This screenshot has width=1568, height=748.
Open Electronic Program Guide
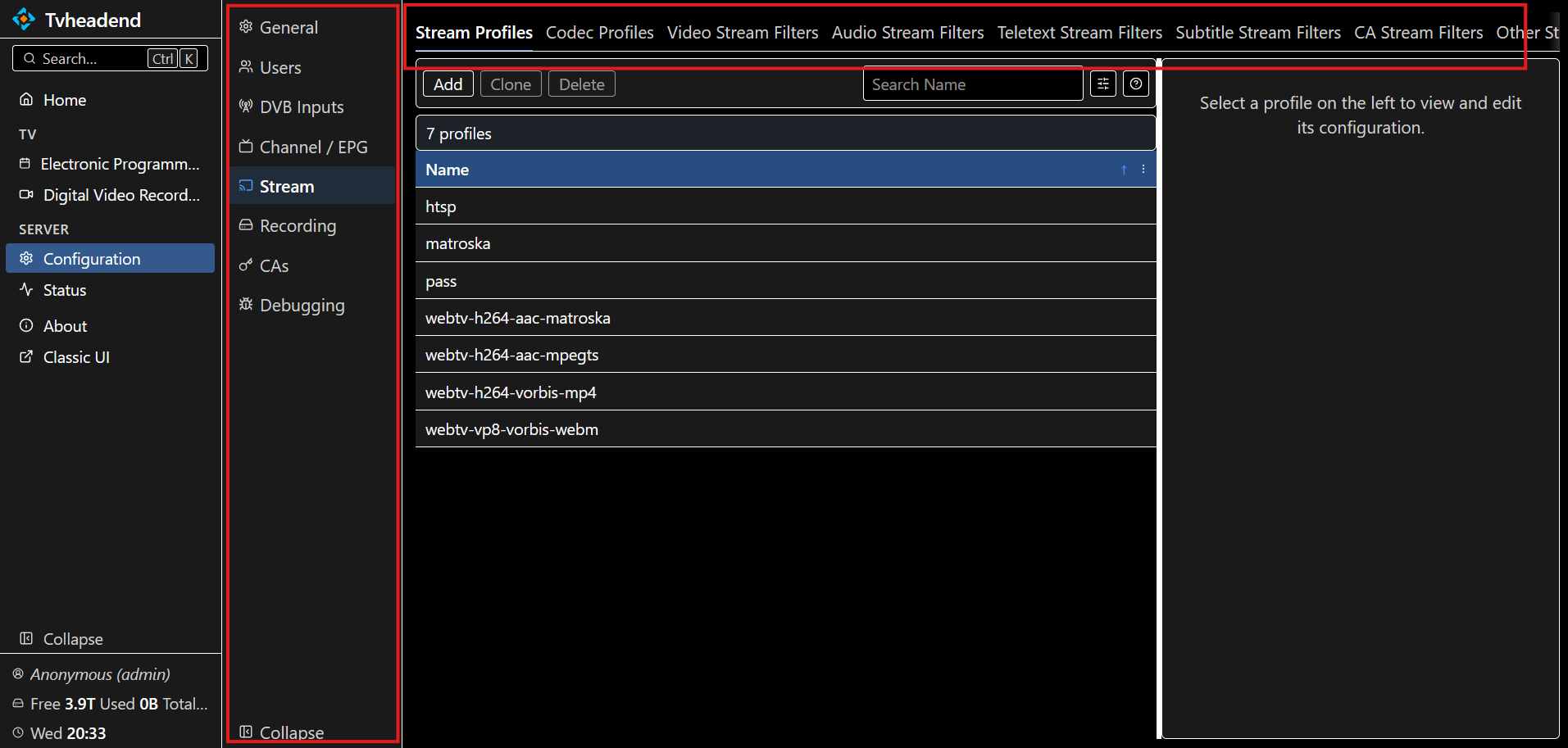coord(110,164)
